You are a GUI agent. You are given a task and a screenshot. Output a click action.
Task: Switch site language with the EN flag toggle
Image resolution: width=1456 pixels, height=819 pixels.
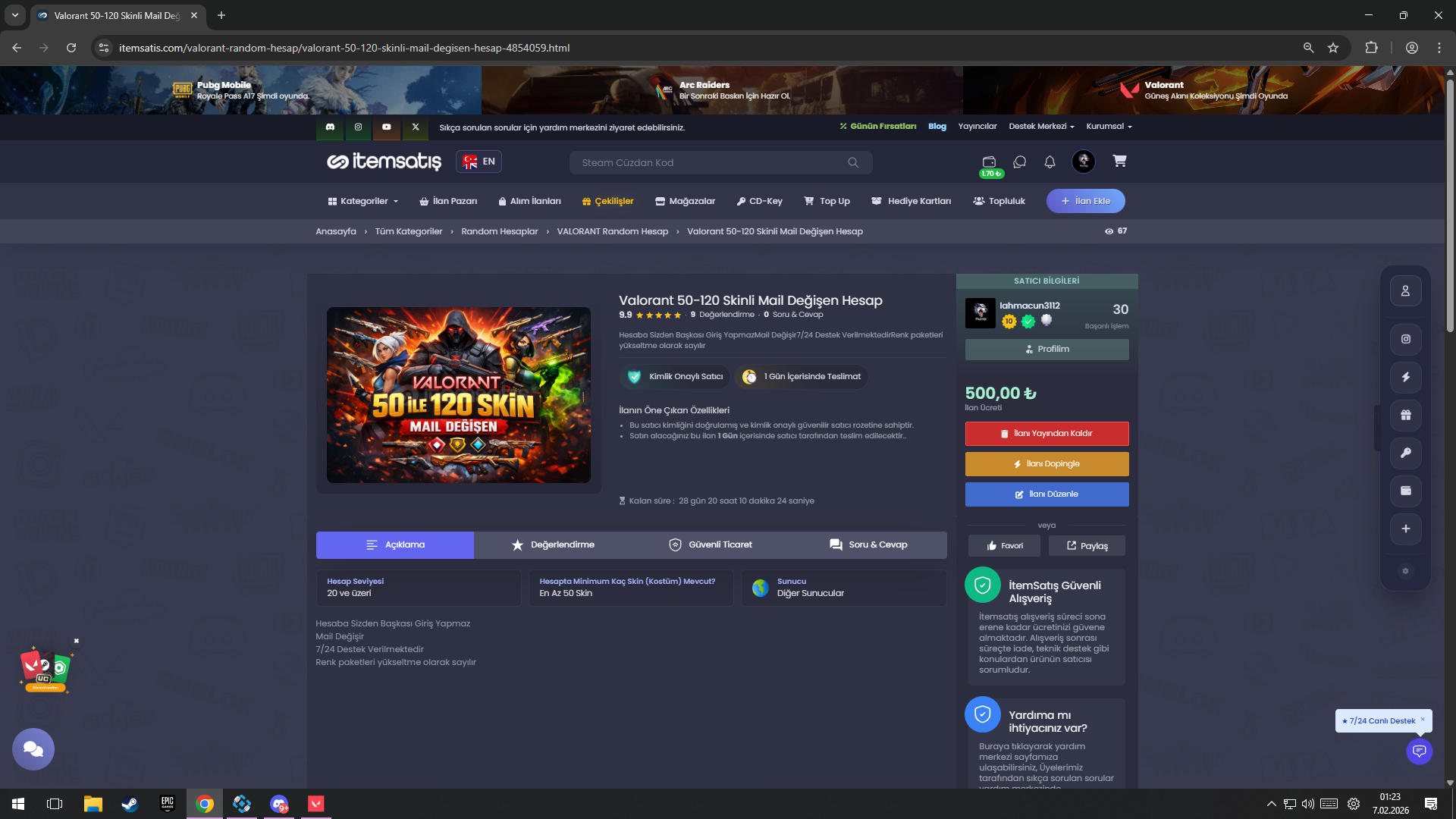[479, 162]
